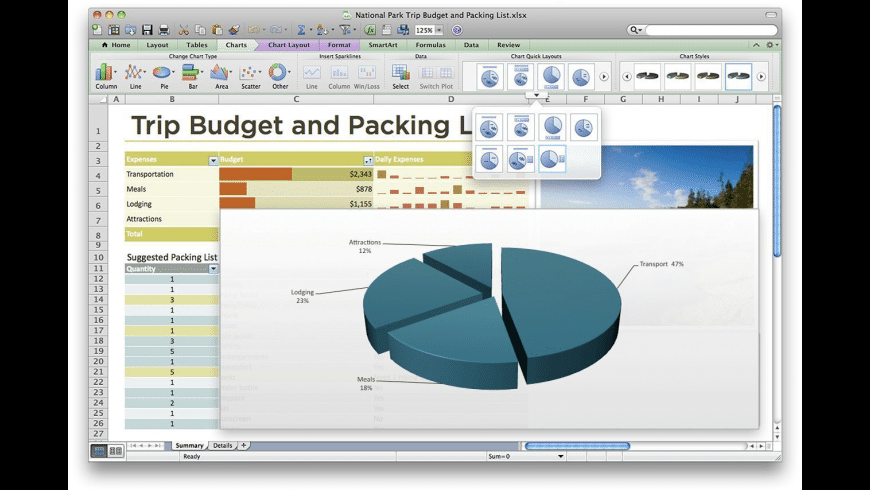Select the $1,155 Lodging budget cell
The width and height of the screenshot is (870, 490).
click(296, 204)
